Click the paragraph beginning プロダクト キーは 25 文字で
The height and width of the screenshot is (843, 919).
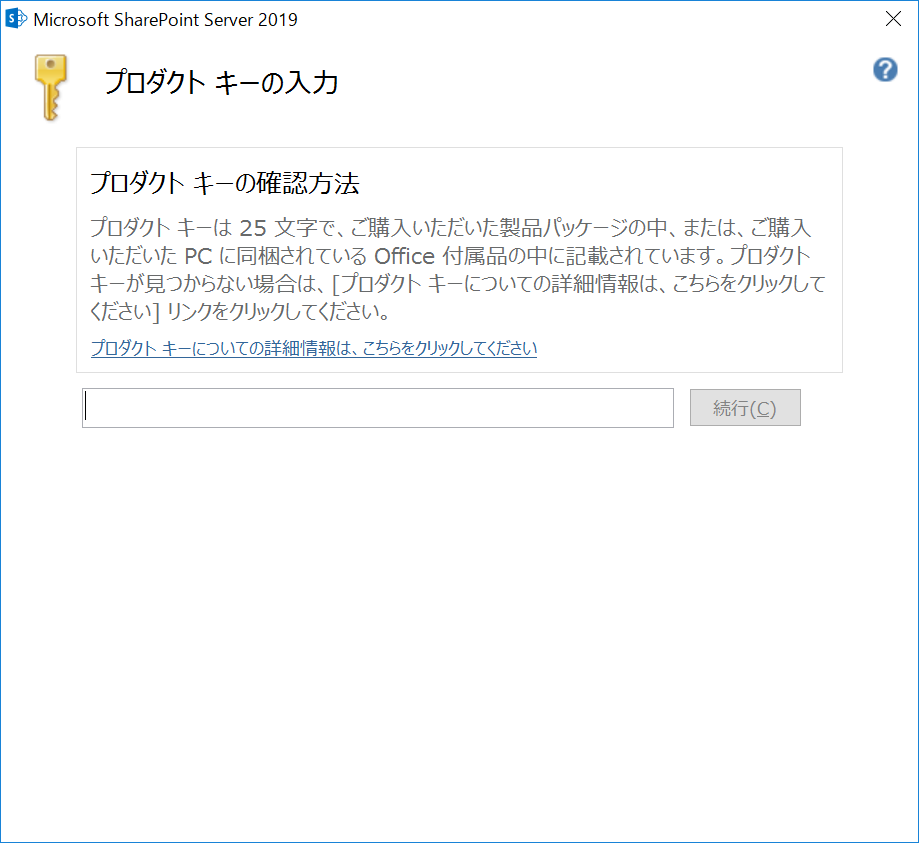(x=458, y=270)
